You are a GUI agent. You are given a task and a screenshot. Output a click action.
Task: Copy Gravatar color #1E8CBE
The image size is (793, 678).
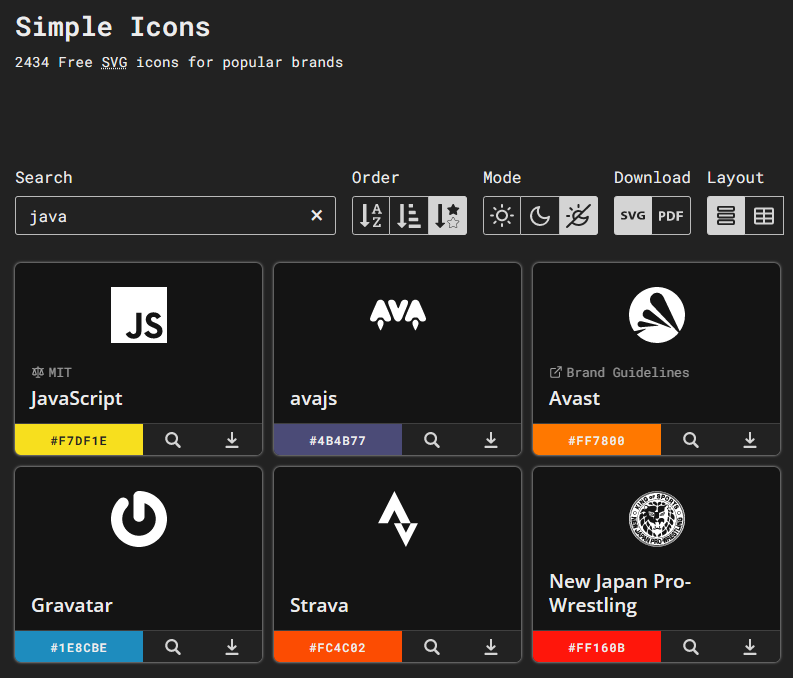coord(79,647)
